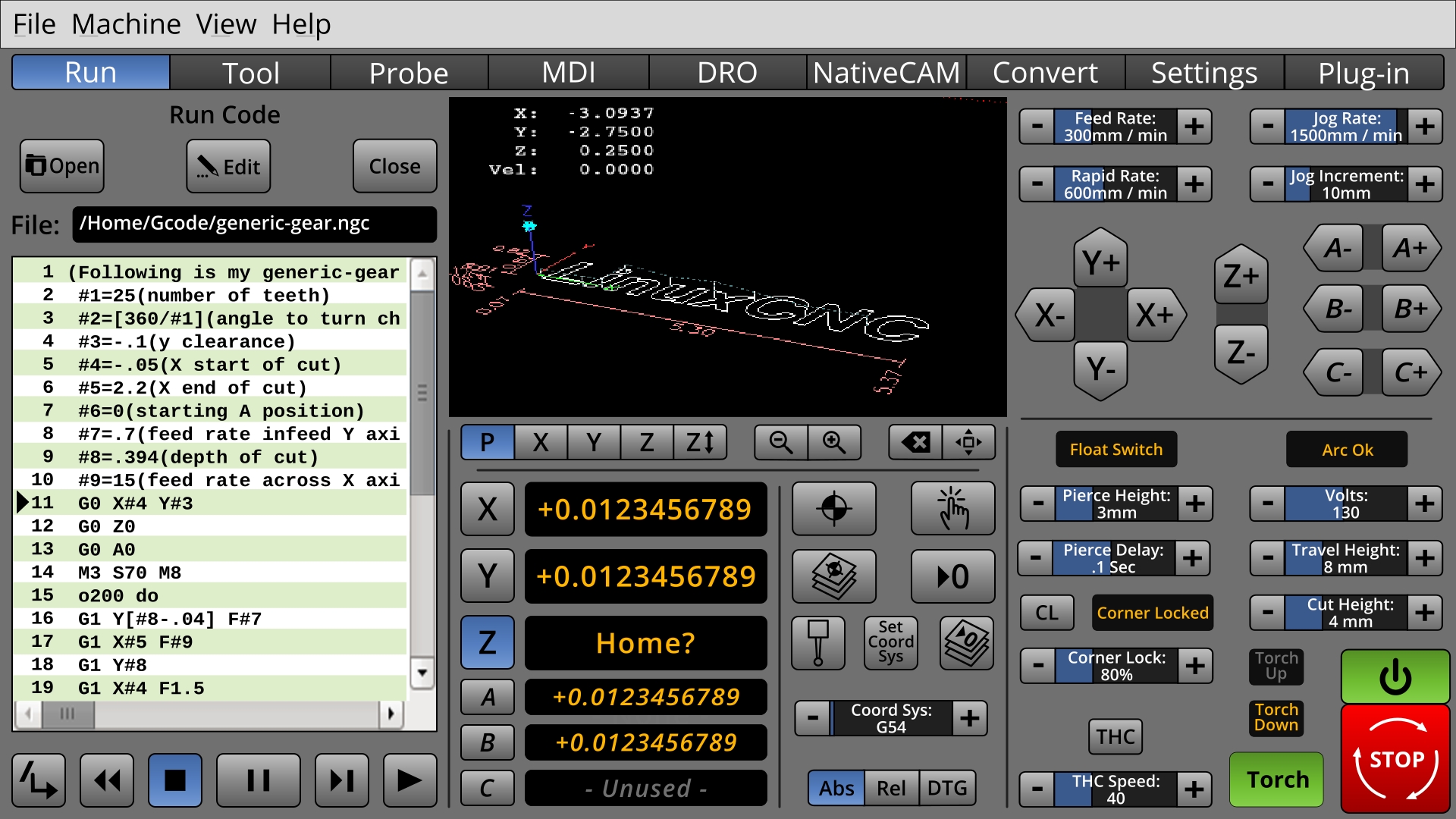The height and width of the screenshot is (819, 1456).
Task: Increase the Jog Increment
Action: [1425, 184]
